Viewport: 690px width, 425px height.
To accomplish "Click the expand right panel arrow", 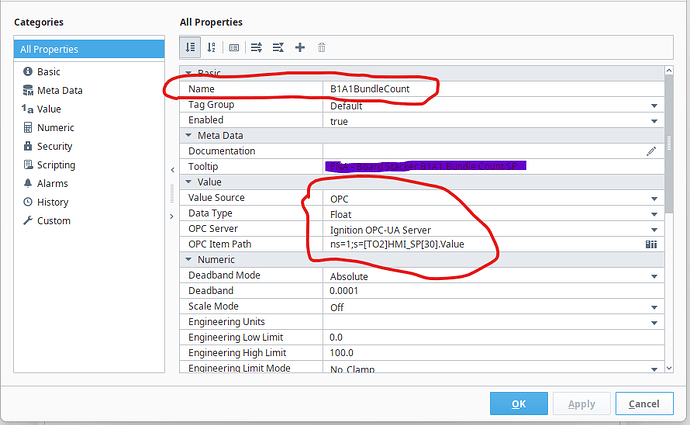I will tap(172, 216).
